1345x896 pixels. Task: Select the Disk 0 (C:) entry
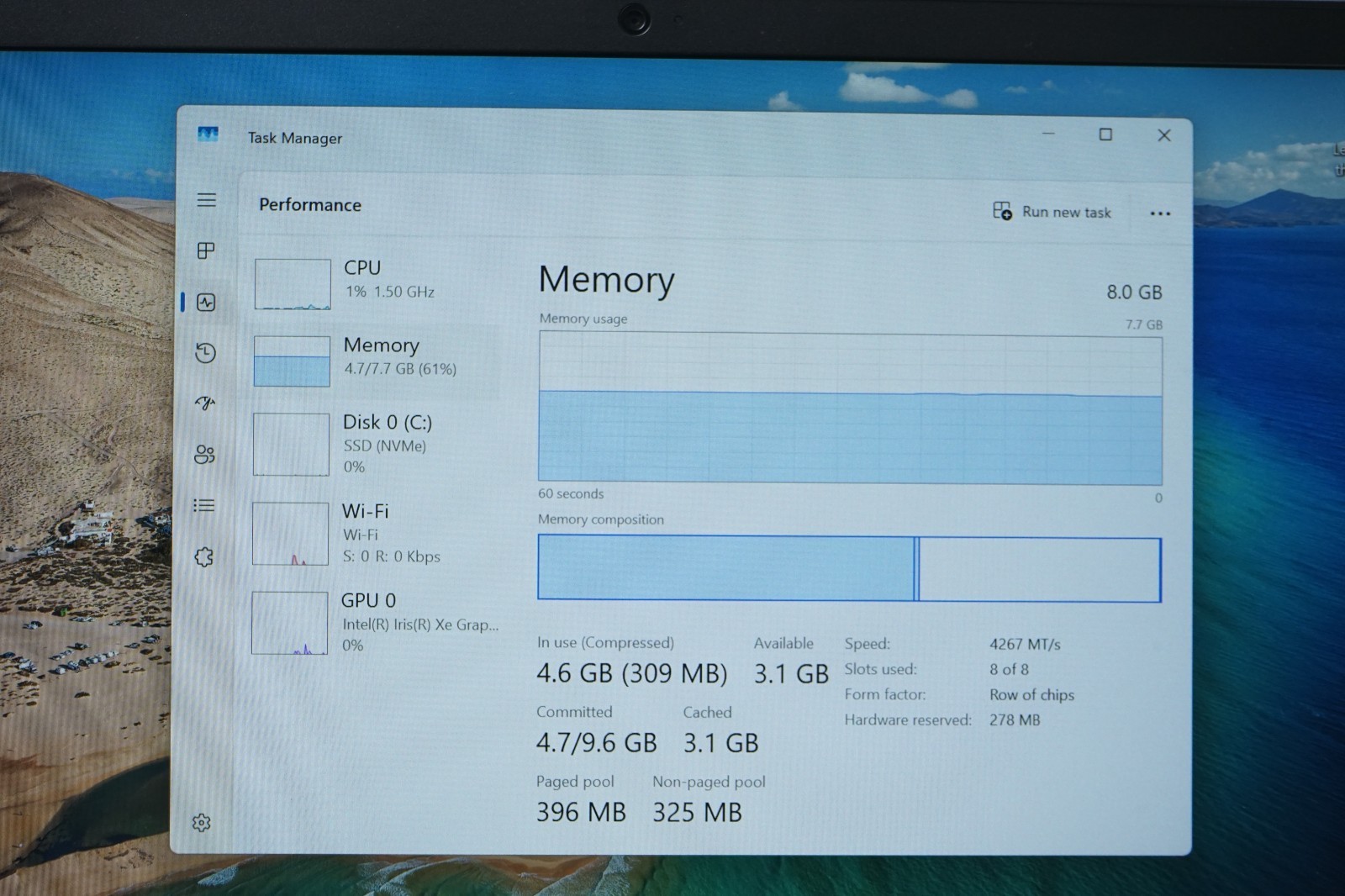(375, 444)
